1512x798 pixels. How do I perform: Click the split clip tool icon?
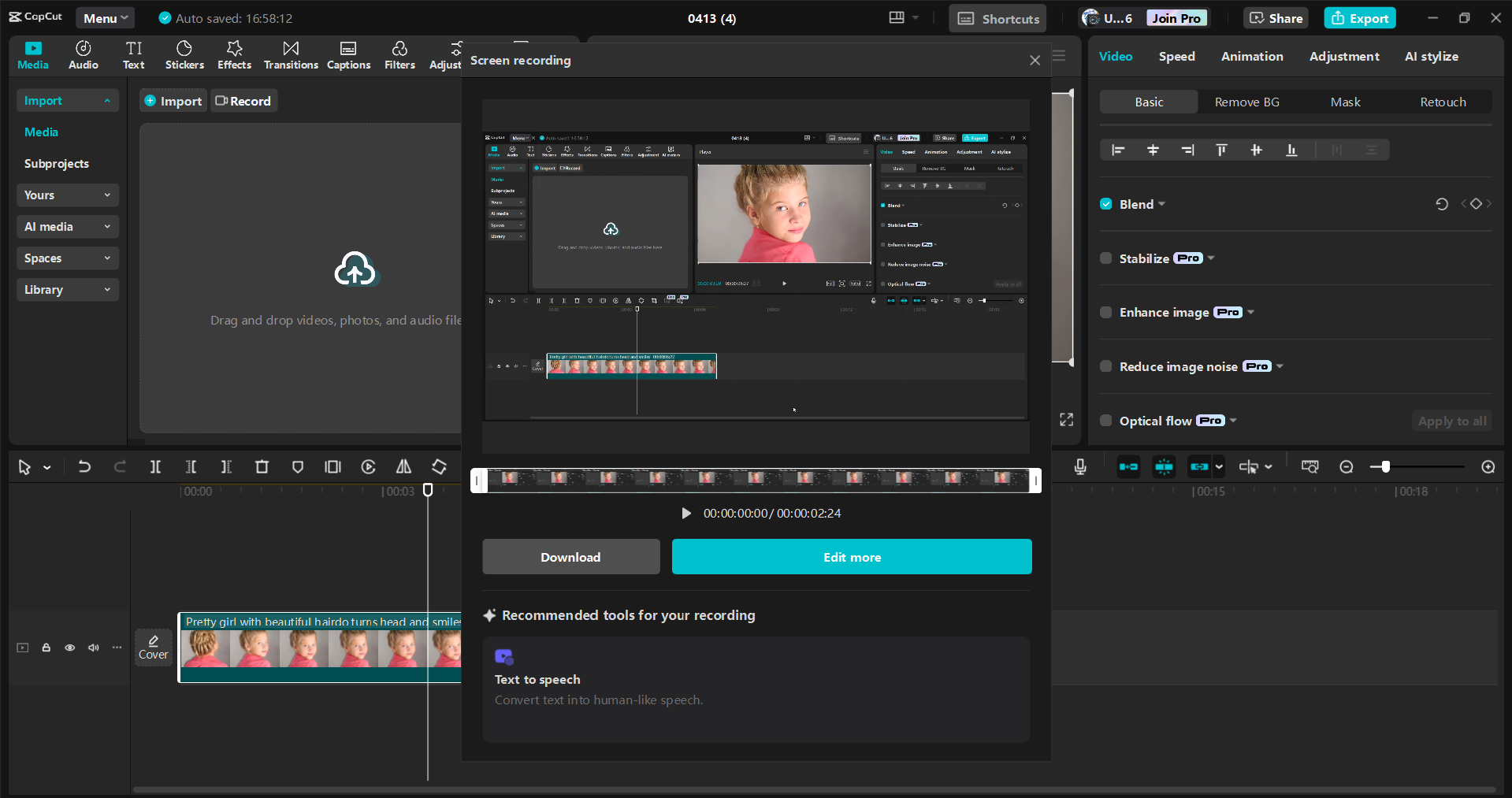pyautogui.click(x=155, y=467)
